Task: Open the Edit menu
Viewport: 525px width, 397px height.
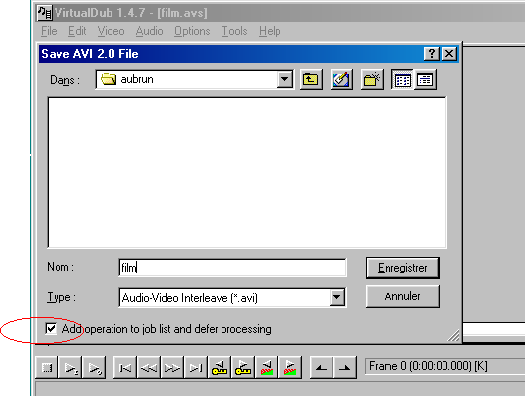Action: point(77,31)
